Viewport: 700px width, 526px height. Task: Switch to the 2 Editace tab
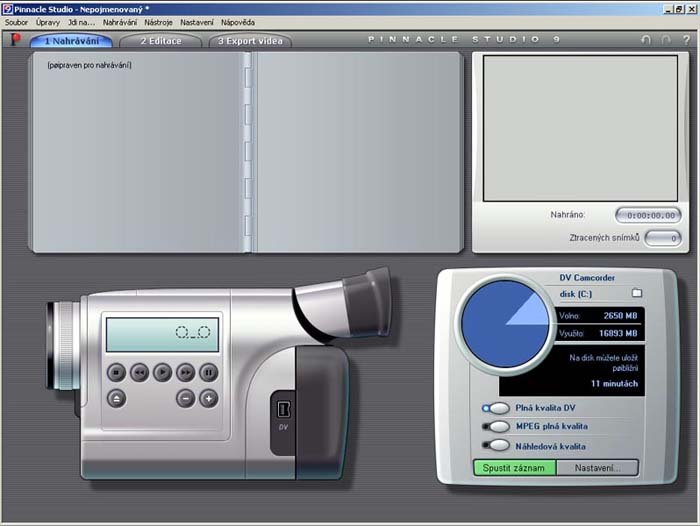(x=160, y=41)
